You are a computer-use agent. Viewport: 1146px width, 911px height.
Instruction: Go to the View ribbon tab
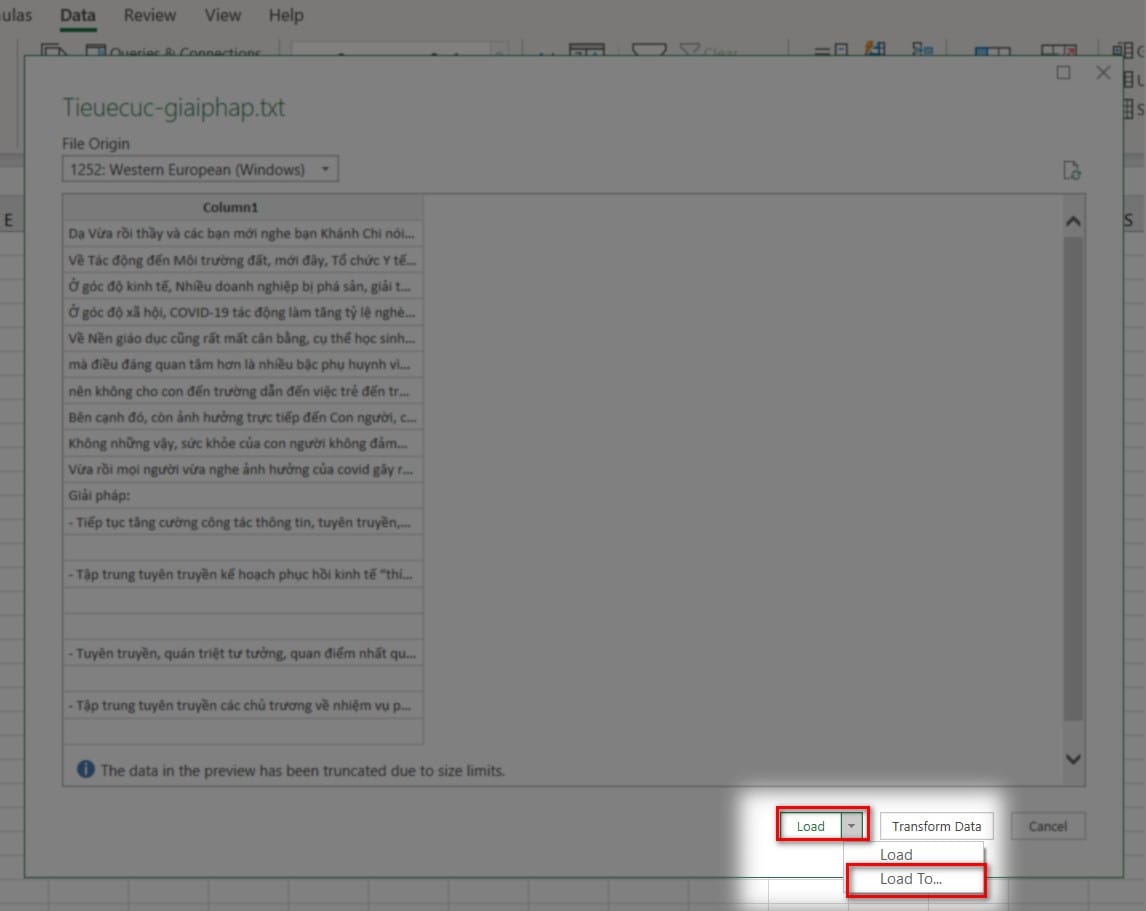point(222,15)
